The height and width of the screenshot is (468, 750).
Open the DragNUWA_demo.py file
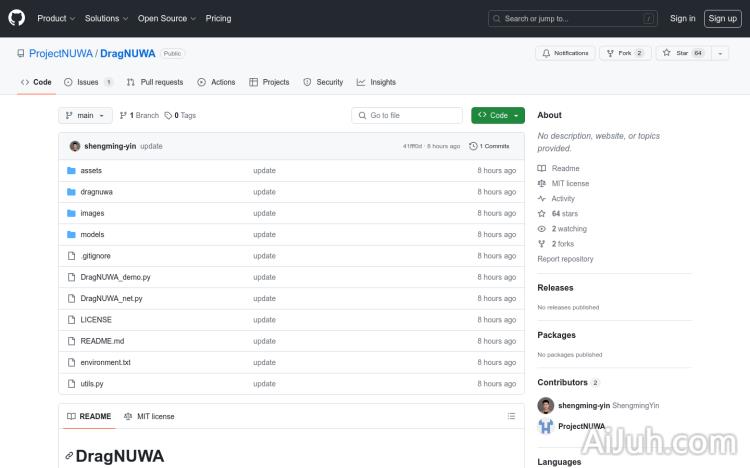click(115, 277)
